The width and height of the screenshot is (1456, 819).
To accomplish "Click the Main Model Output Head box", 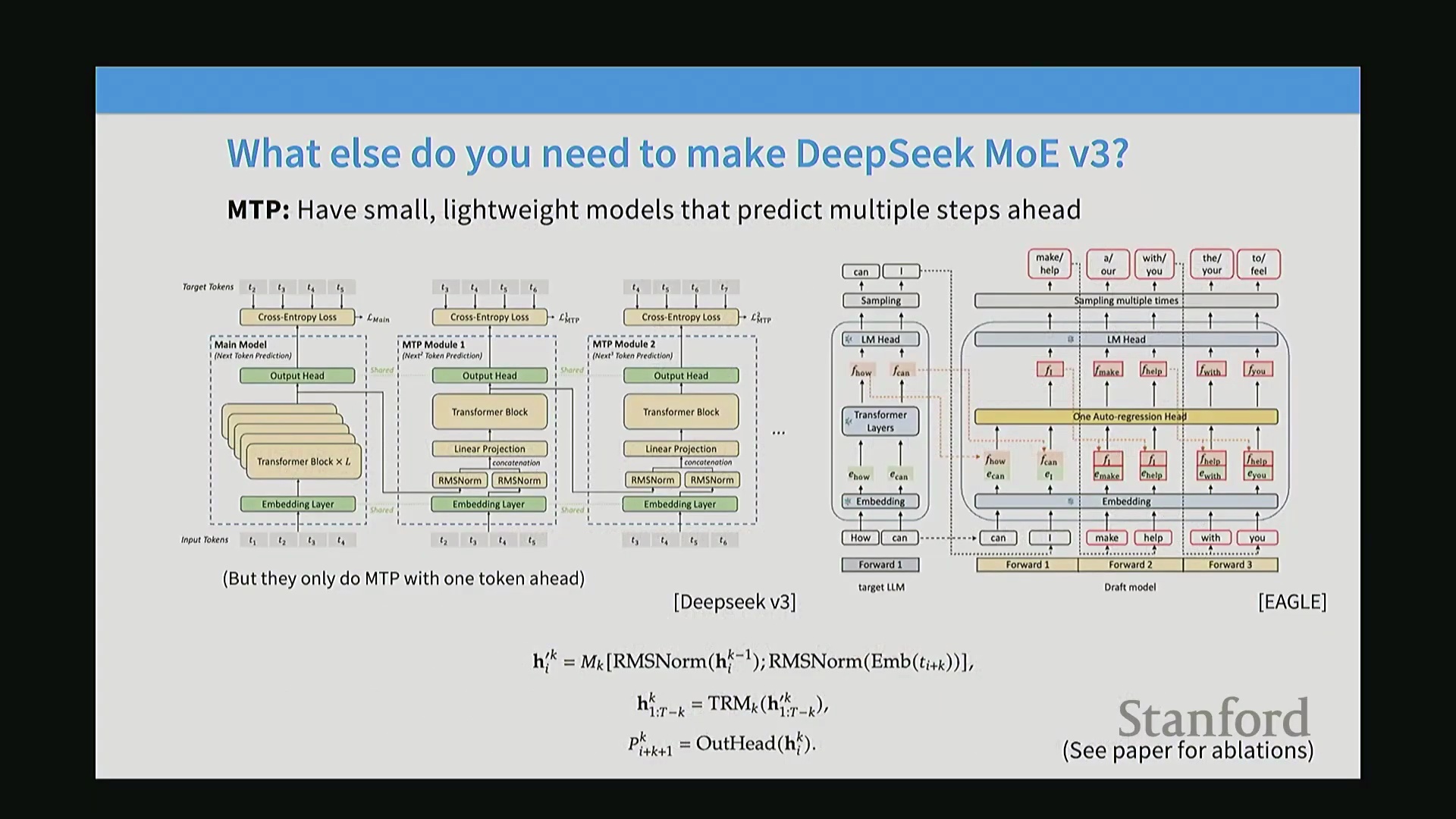I will 297,375.
